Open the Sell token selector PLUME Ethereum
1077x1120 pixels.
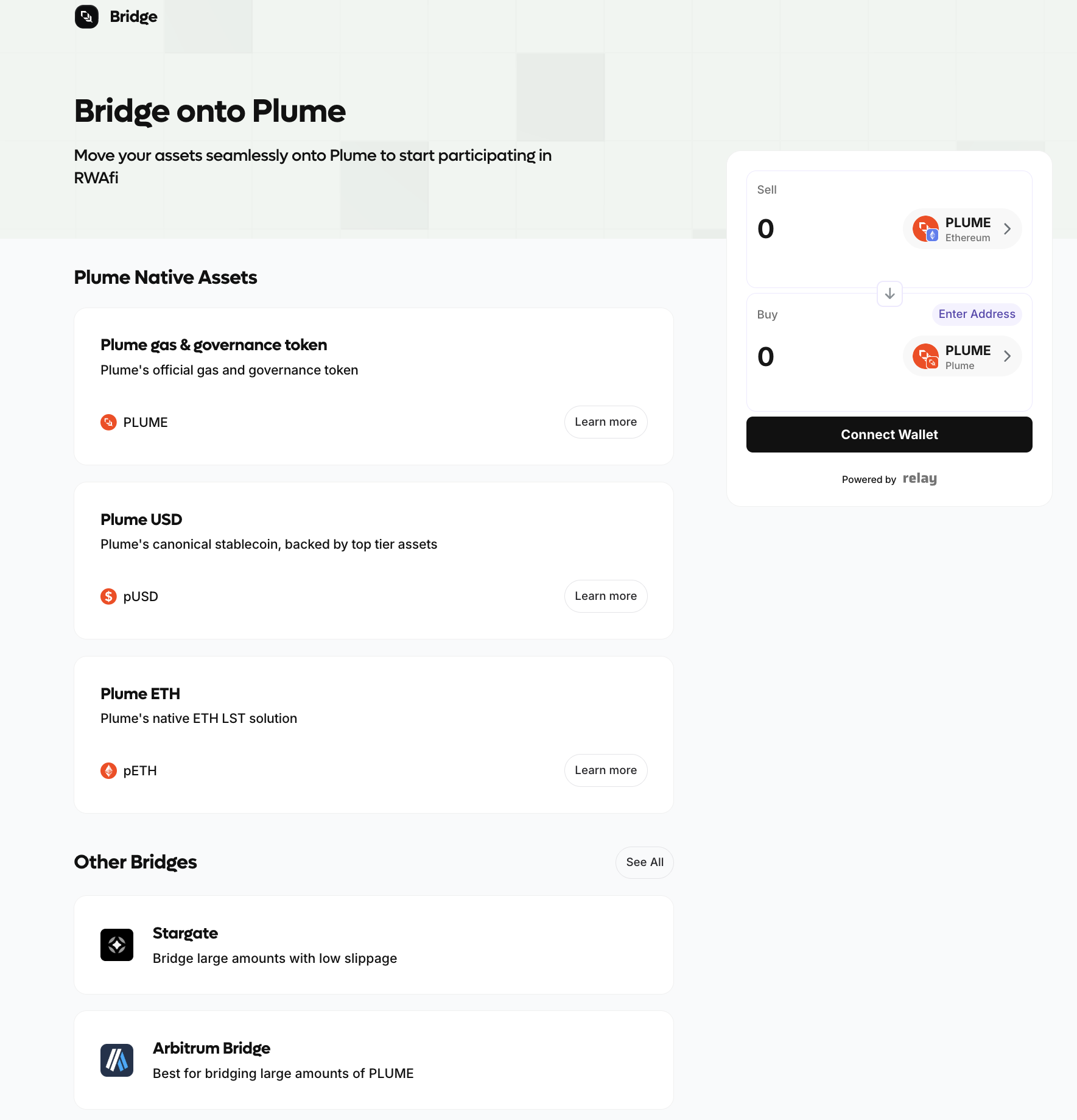pyautogui.click(x=961, y=229)
